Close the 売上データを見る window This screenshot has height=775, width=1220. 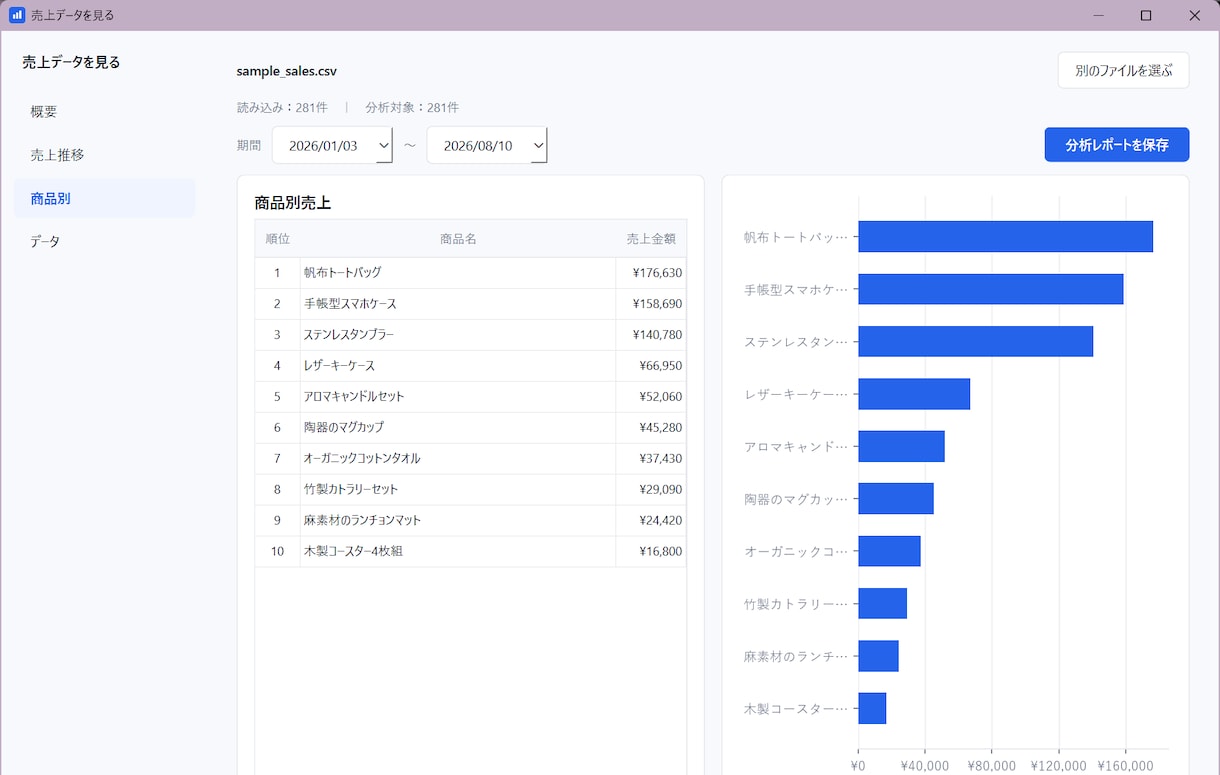1194,15
